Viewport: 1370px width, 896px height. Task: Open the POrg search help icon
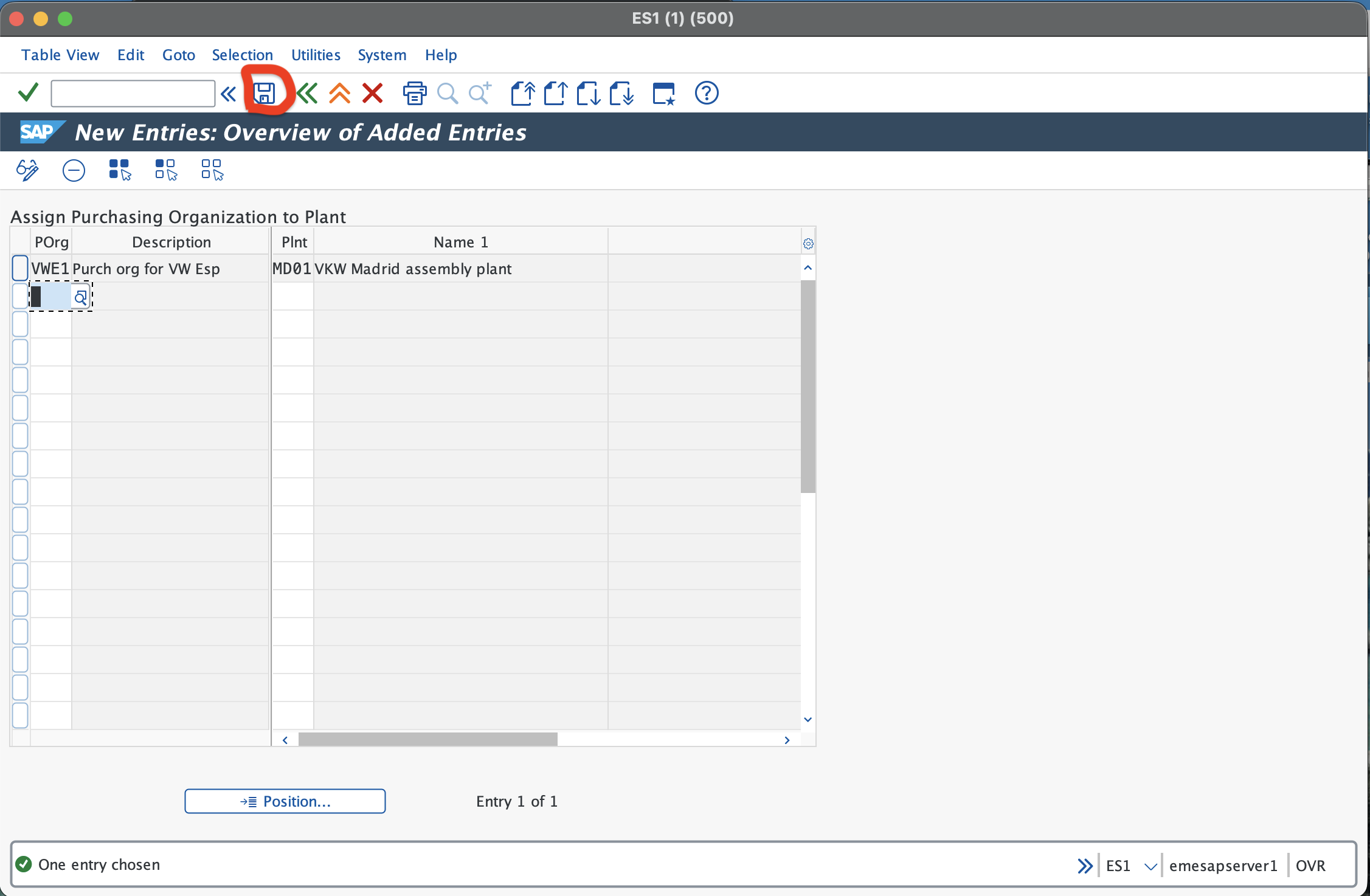pos(80,297)
